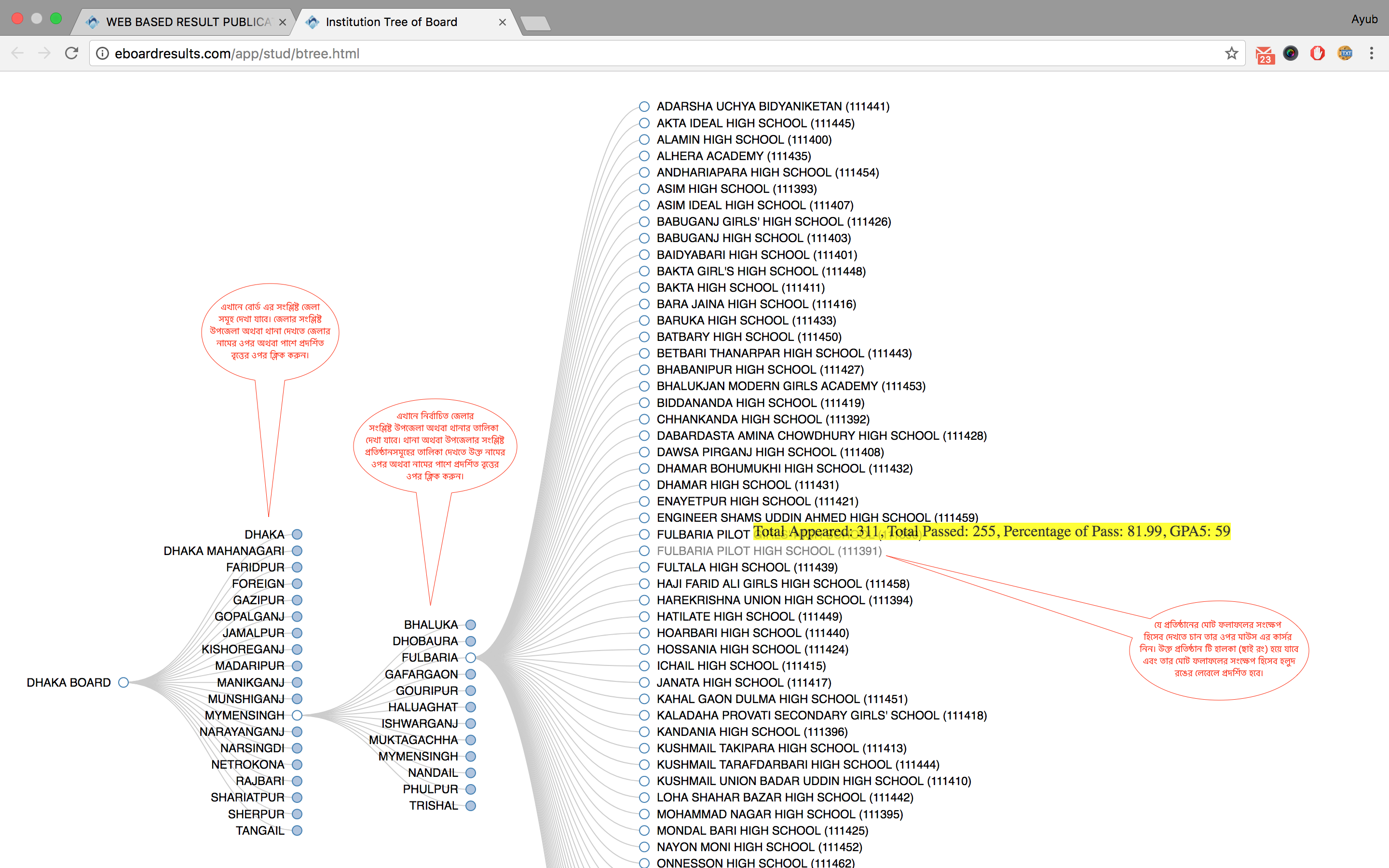
Task: Expand the GAZIPUR district node circle
Action: click(297, 600)
